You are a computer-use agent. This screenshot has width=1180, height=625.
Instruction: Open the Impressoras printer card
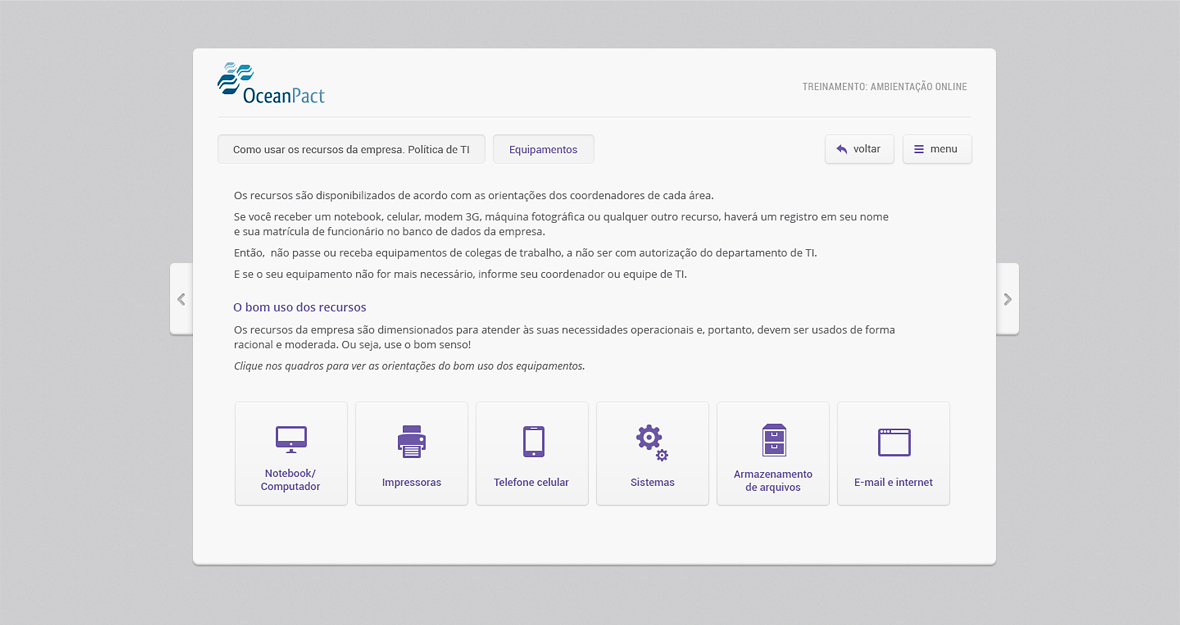click(412, 454)
